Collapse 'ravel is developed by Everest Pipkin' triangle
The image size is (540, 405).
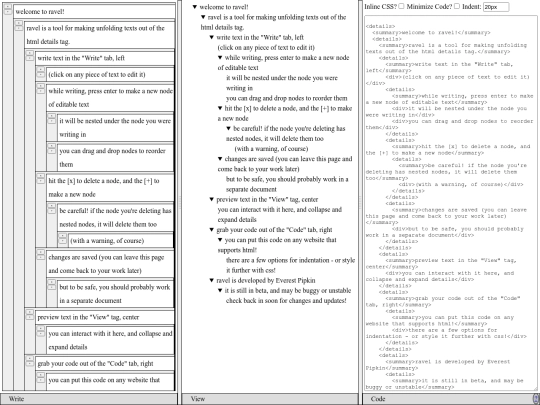coord(212,280)
